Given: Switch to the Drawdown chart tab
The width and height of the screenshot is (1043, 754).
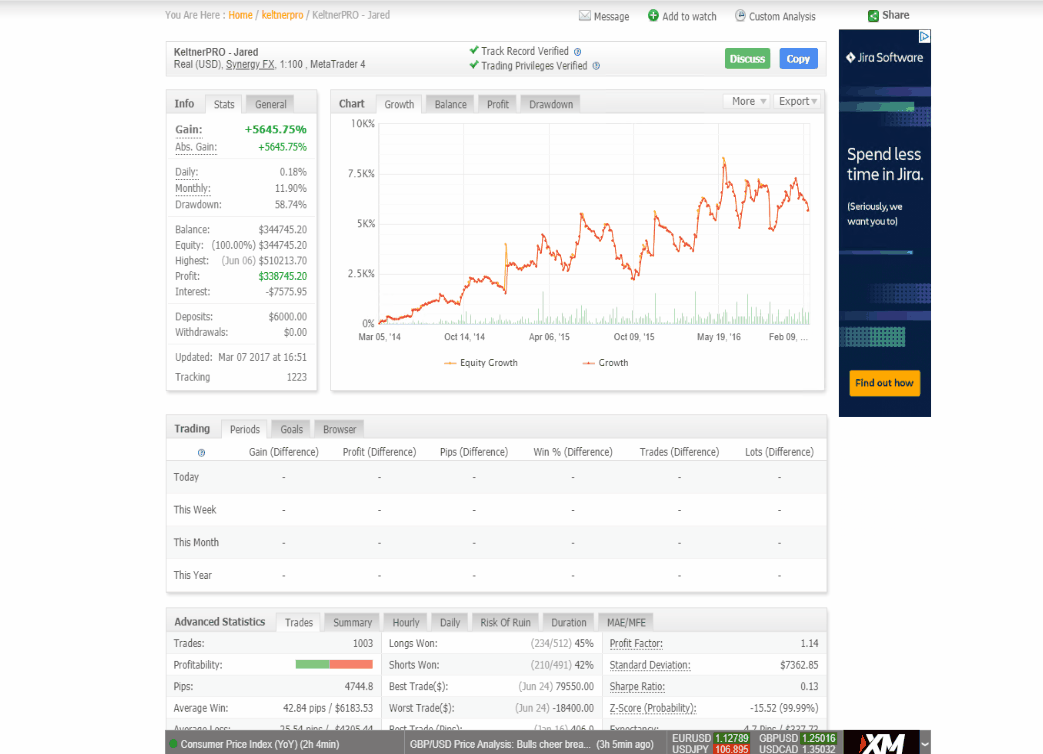Looking at the screenshot, I should (x=551, y=104).
